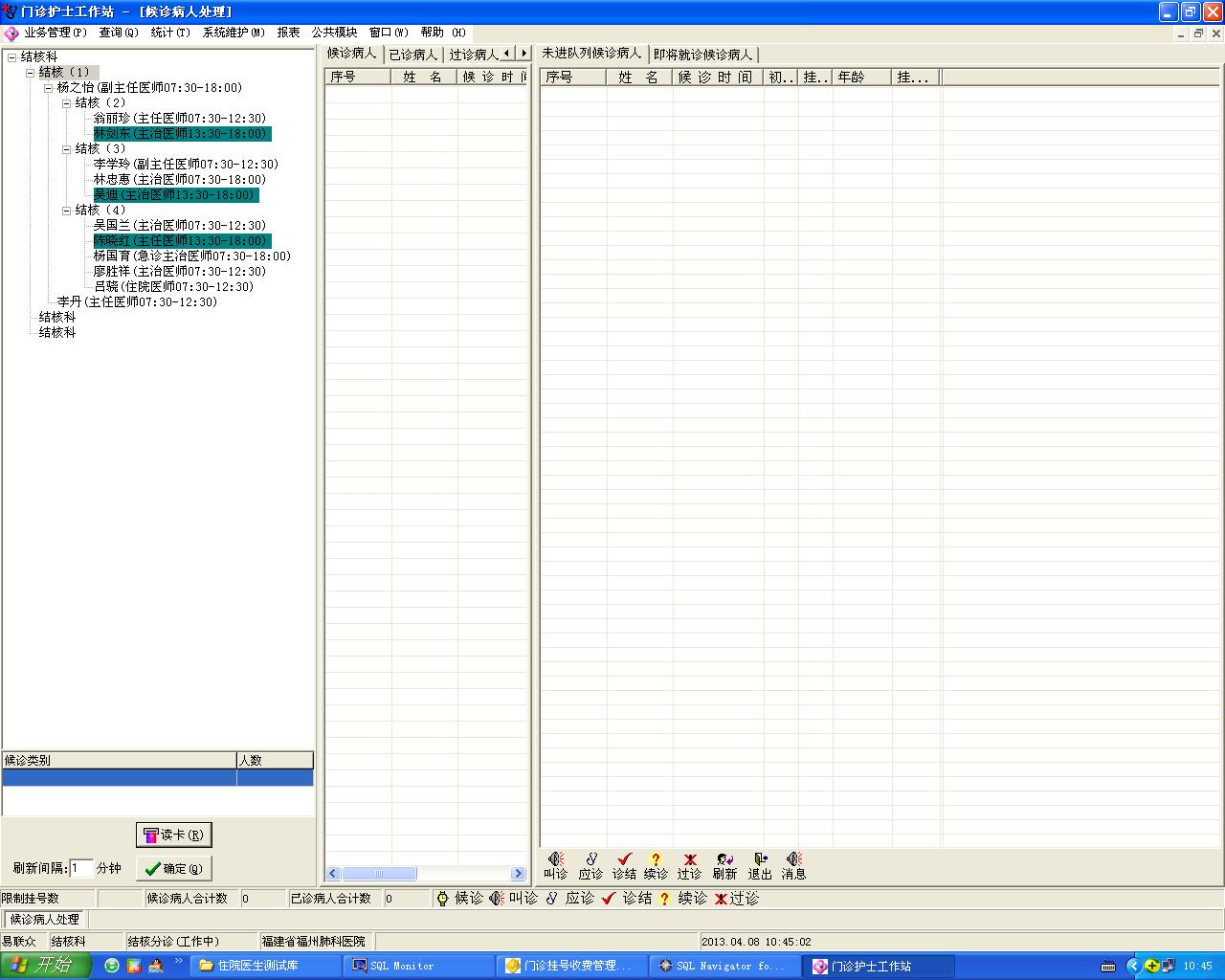Collapse the 结核（1） tree node
This screenshot has width=1225, height=980.
(30, 73)
